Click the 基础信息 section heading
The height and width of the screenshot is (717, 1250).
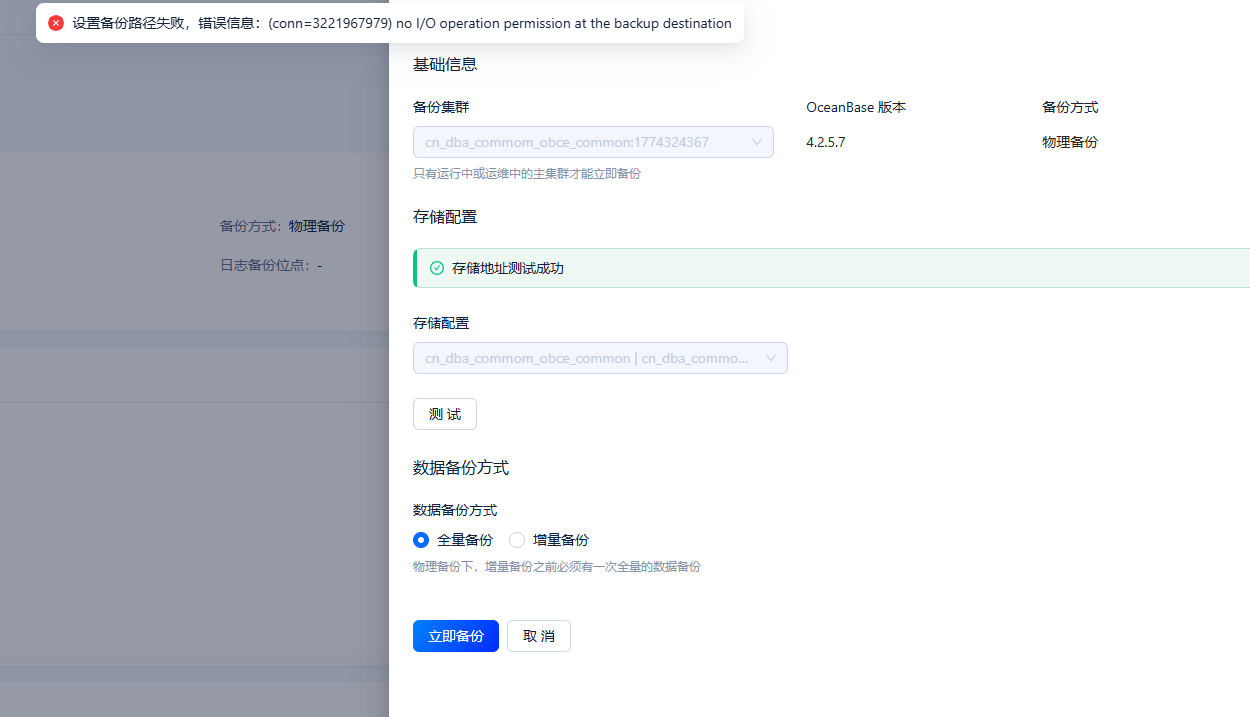tap(445, 64)
